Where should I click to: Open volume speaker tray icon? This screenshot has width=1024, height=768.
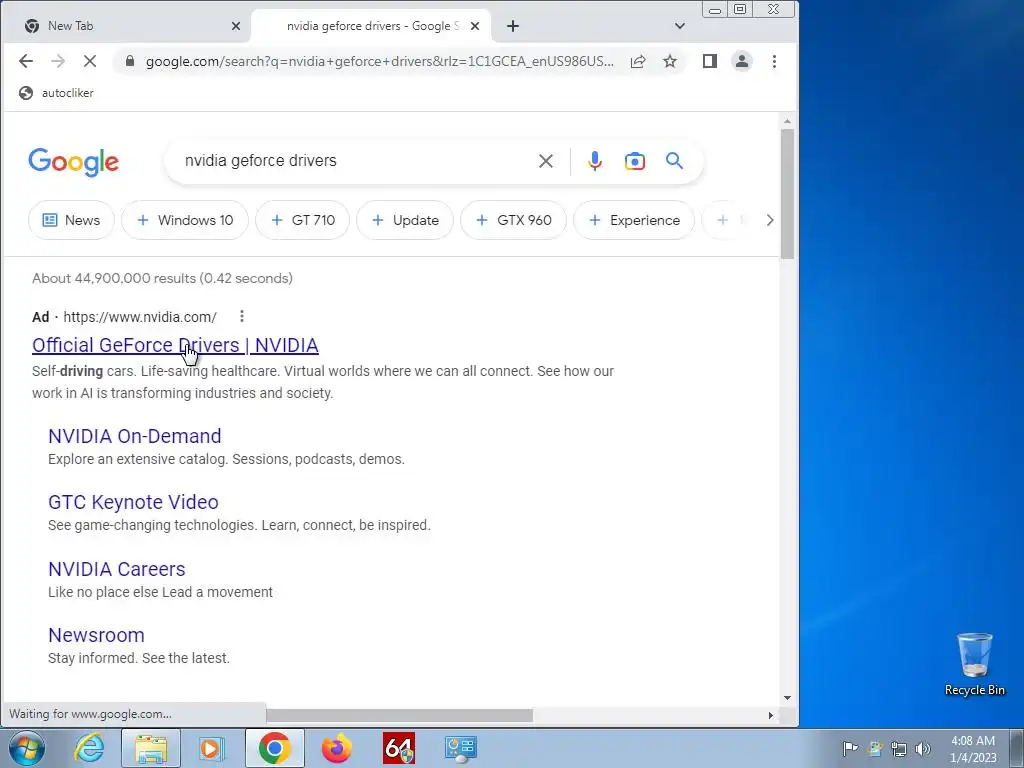[923, 749]
